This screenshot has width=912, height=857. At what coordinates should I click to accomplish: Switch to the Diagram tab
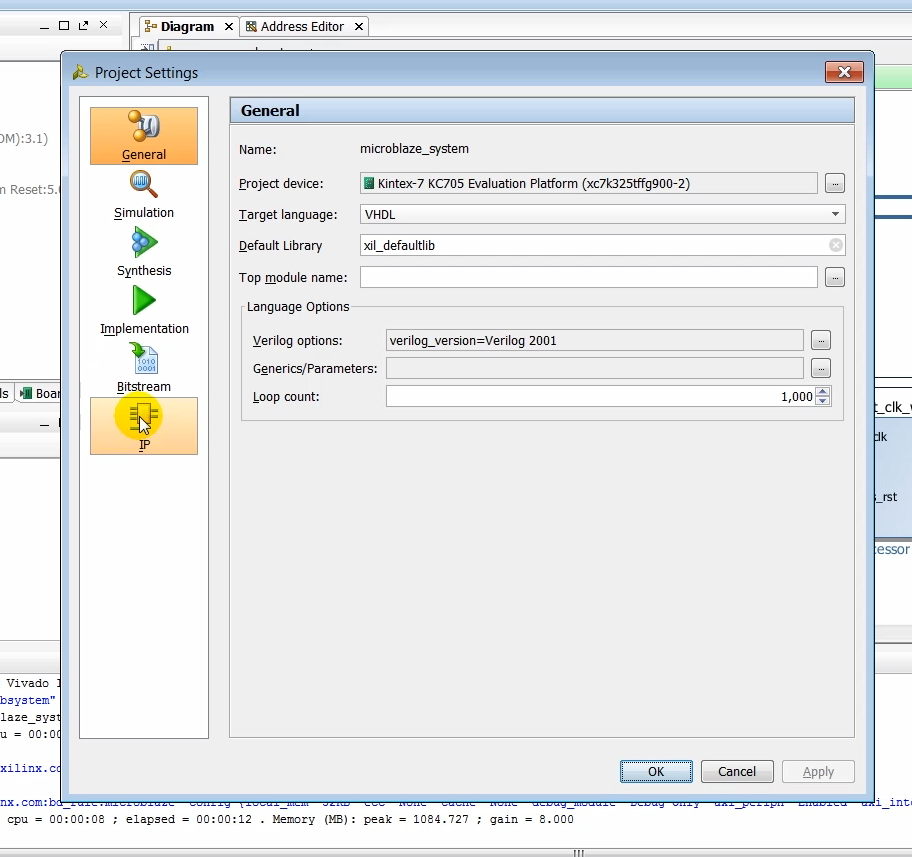[x=187, y=26]
